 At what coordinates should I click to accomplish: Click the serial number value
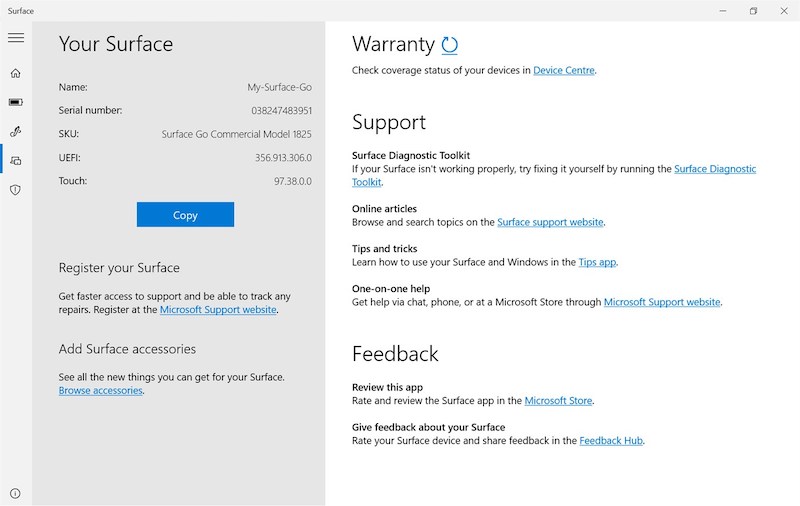click(x=281, y=110)
